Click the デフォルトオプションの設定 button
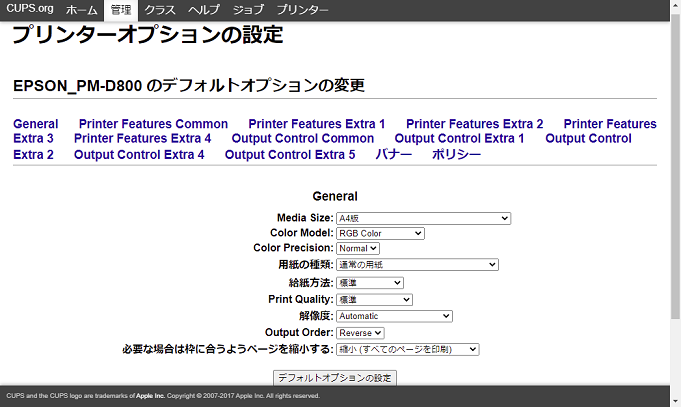Image resolution: width=681 pixels, height=407 pixels. tap(335, 378)
